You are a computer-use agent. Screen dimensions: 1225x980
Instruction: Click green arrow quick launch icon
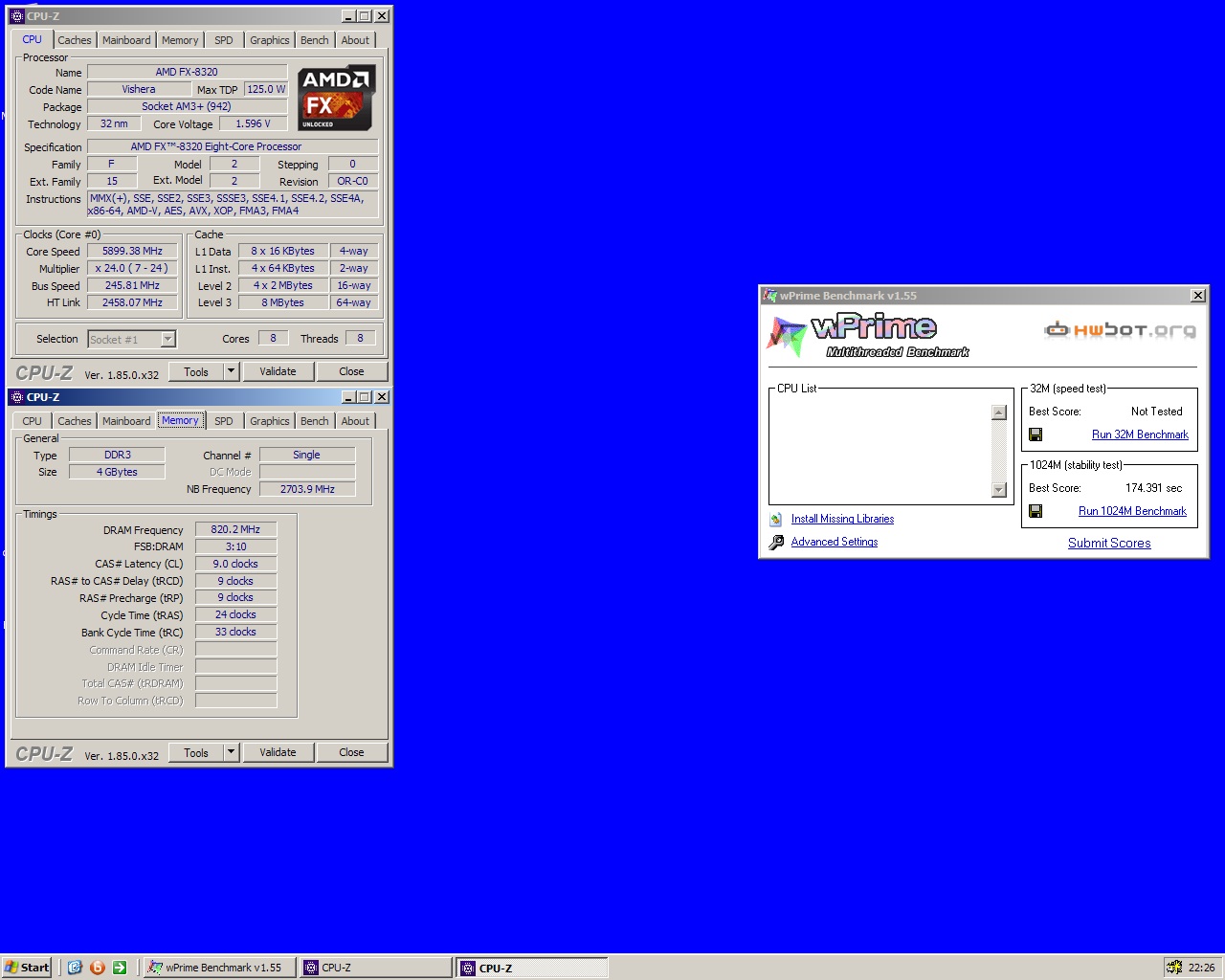[120, 968]
